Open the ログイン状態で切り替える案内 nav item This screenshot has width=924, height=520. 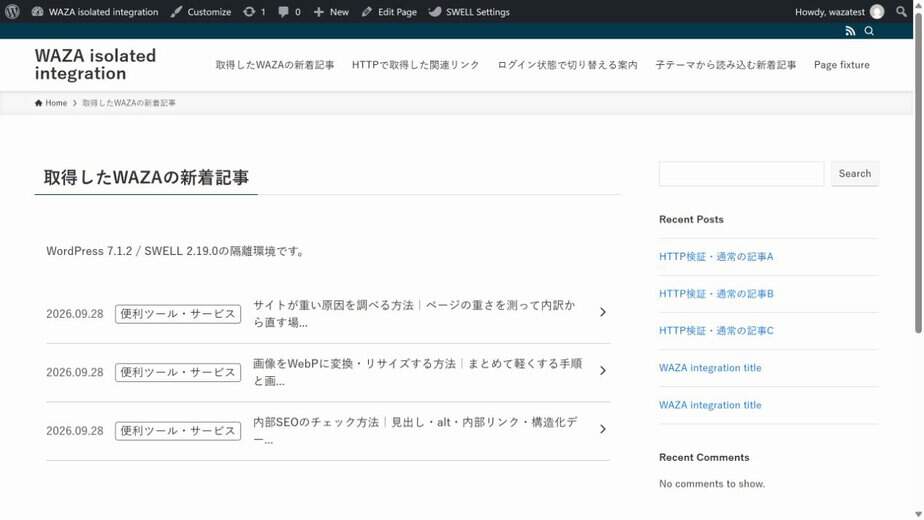click(x=567, y=65)
